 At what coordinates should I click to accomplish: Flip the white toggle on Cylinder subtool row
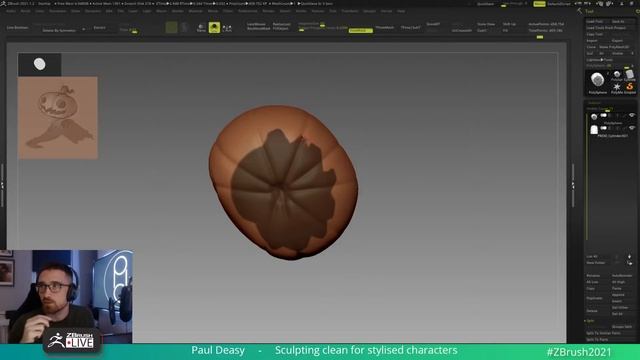[603, 128]
